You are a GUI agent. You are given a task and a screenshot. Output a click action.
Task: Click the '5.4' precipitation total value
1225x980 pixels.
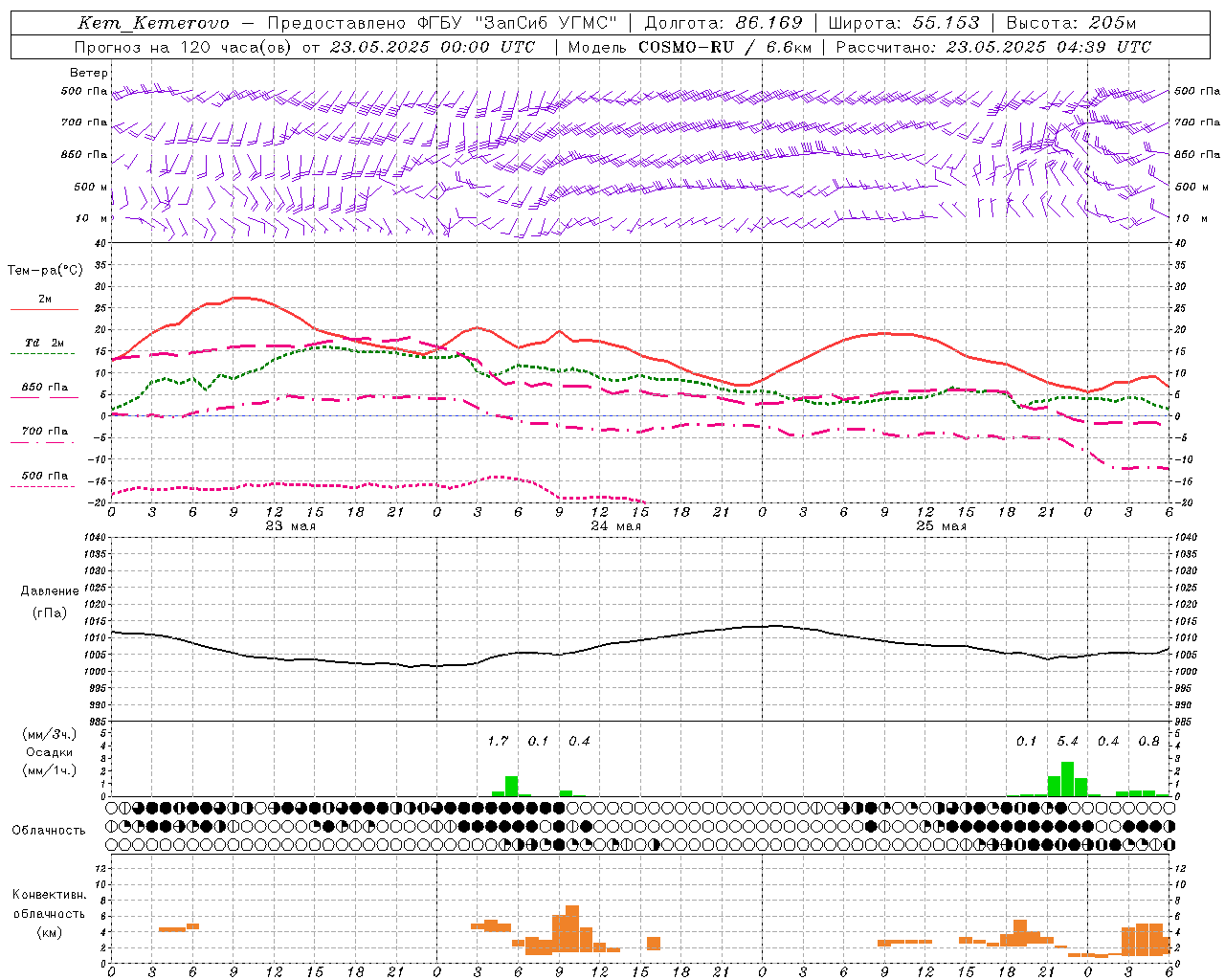(1067, 742)
